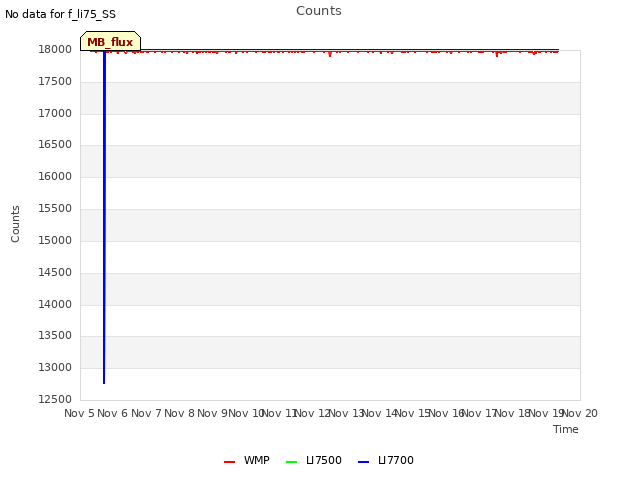Click the blue LI7700 vertical spike line
The width and height of the screenshot is (640, 480).
coord(104,216)
